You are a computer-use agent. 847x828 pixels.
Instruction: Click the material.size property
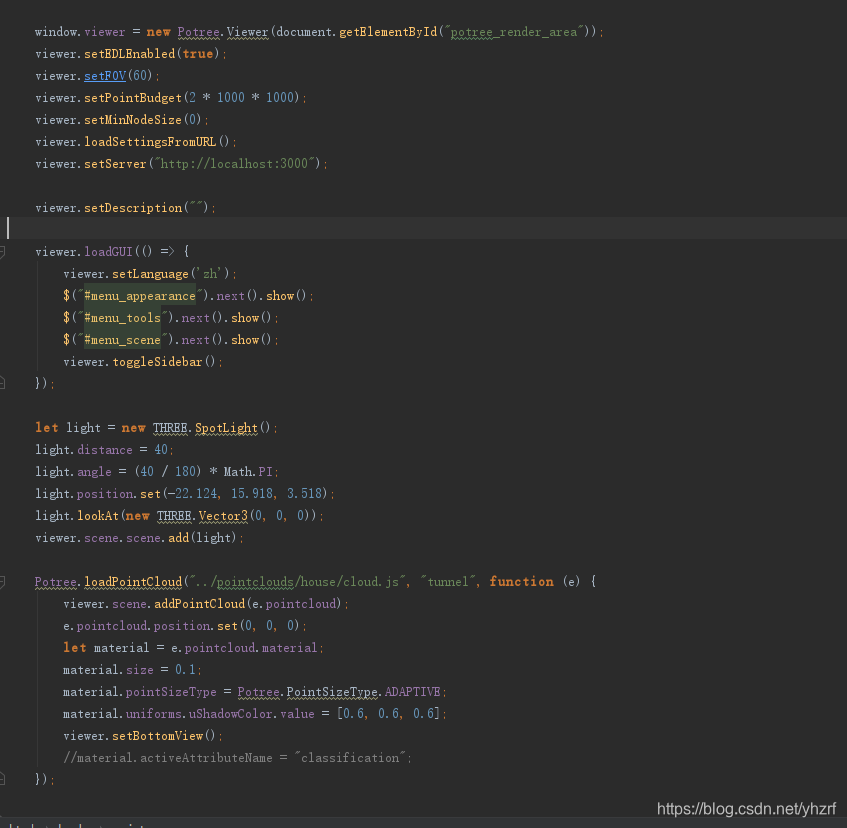pyautogui.click(x=140, y=670)
